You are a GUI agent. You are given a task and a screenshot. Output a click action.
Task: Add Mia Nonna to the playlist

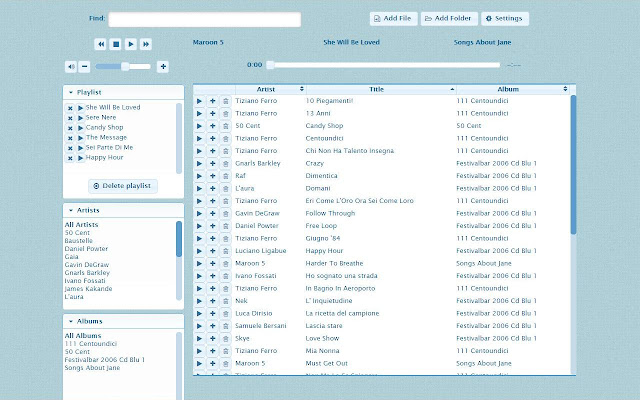(x=212, y=351)
